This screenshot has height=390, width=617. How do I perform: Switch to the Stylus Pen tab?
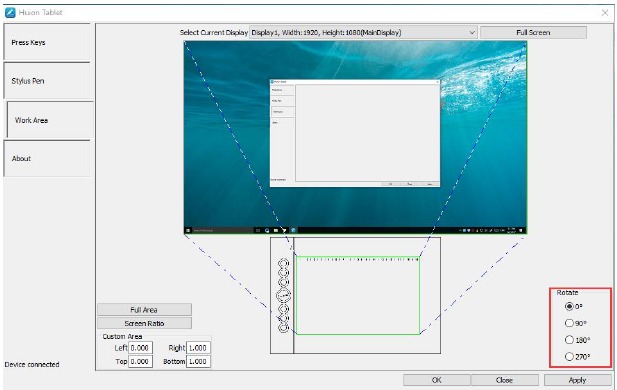[47, 80]
